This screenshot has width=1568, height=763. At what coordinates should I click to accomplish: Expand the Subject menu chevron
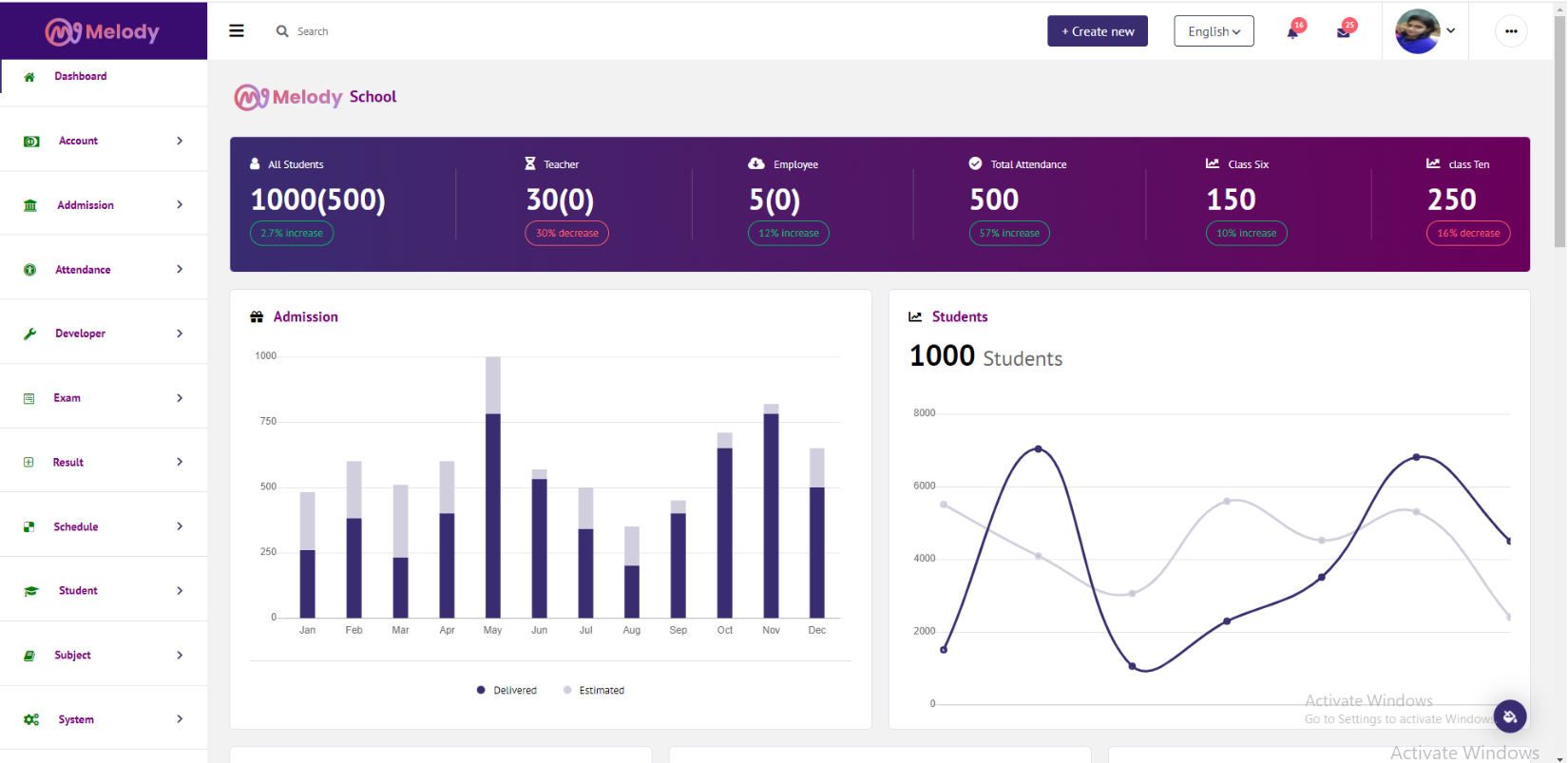tap(180, 656)
